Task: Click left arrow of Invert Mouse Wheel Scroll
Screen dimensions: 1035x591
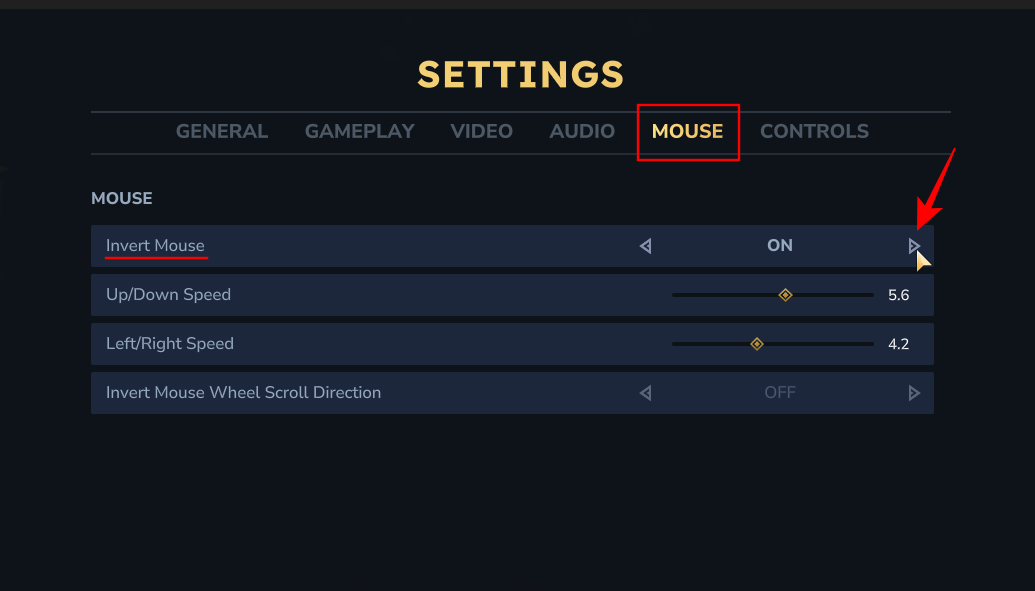Action: tap(645, 393)
